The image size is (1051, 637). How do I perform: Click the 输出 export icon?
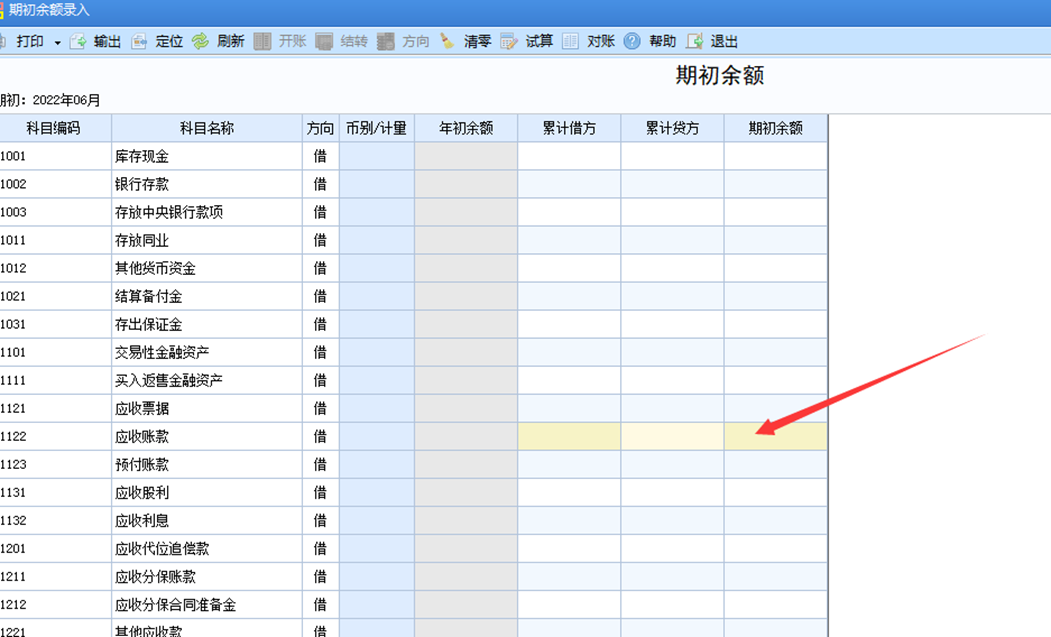click(x=78, y=42)
